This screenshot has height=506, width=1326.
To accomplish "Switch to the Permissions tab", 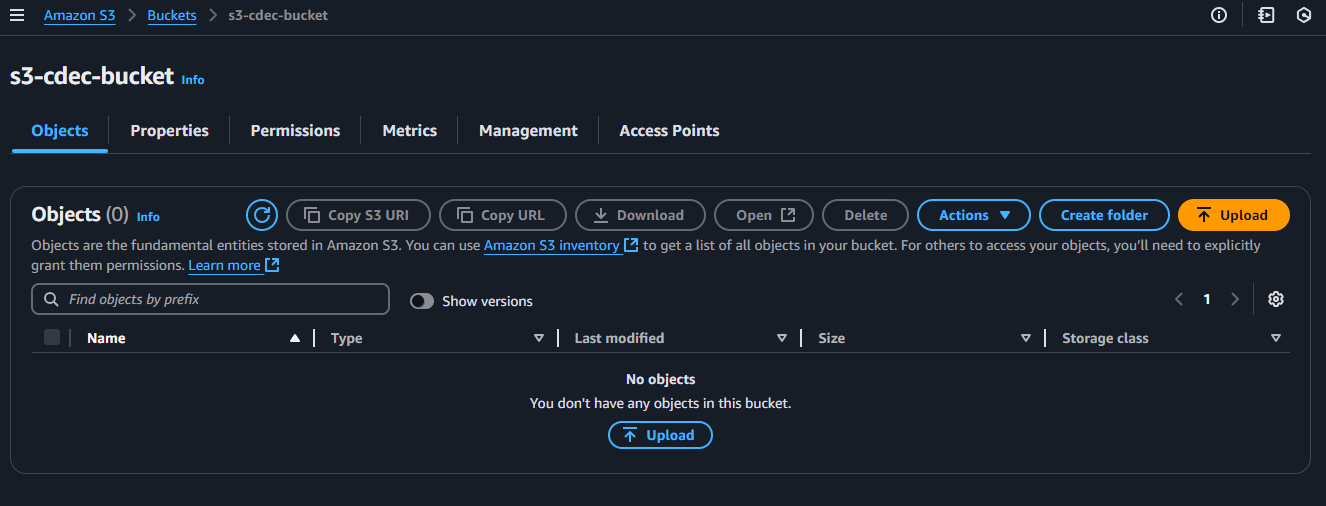I will (295, 131).
